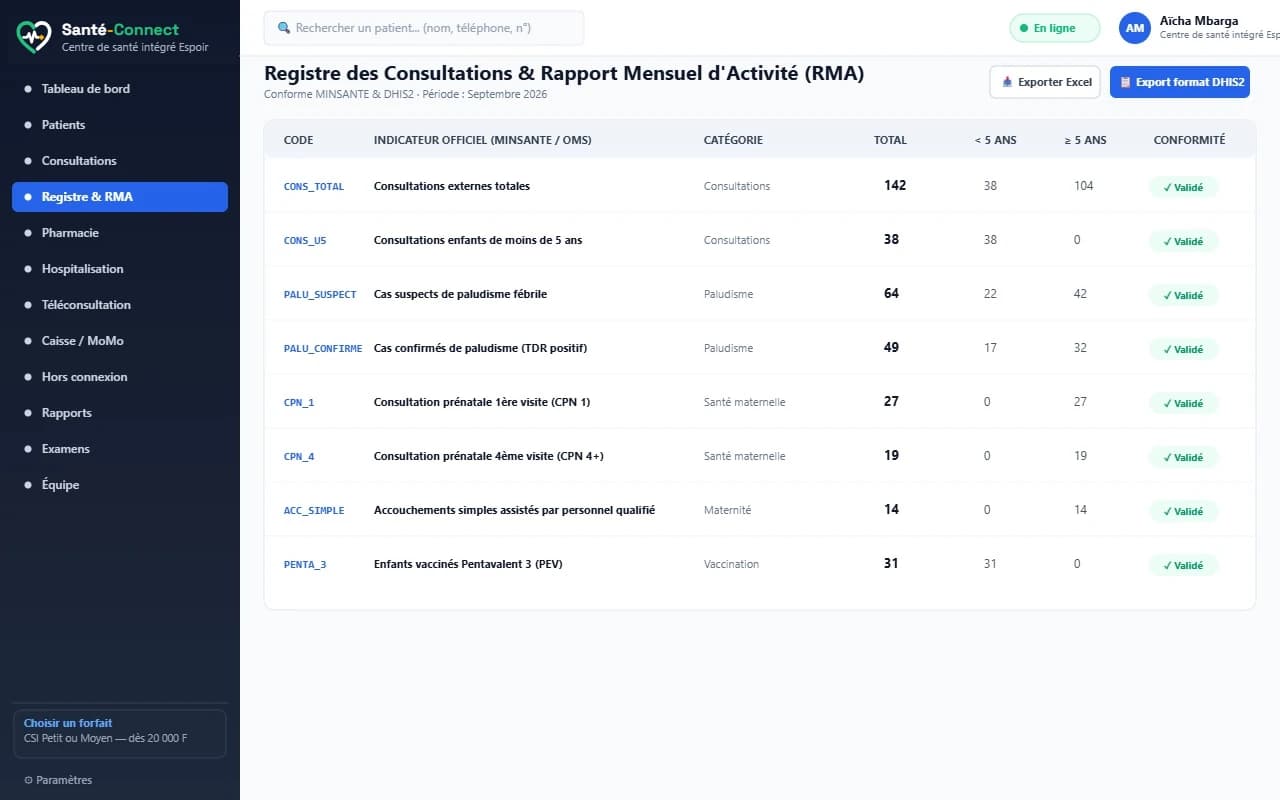The height and width of the screenshot is (800, 1280).
Task: Export in DHIS2 format
Action: click(1180, 82)
